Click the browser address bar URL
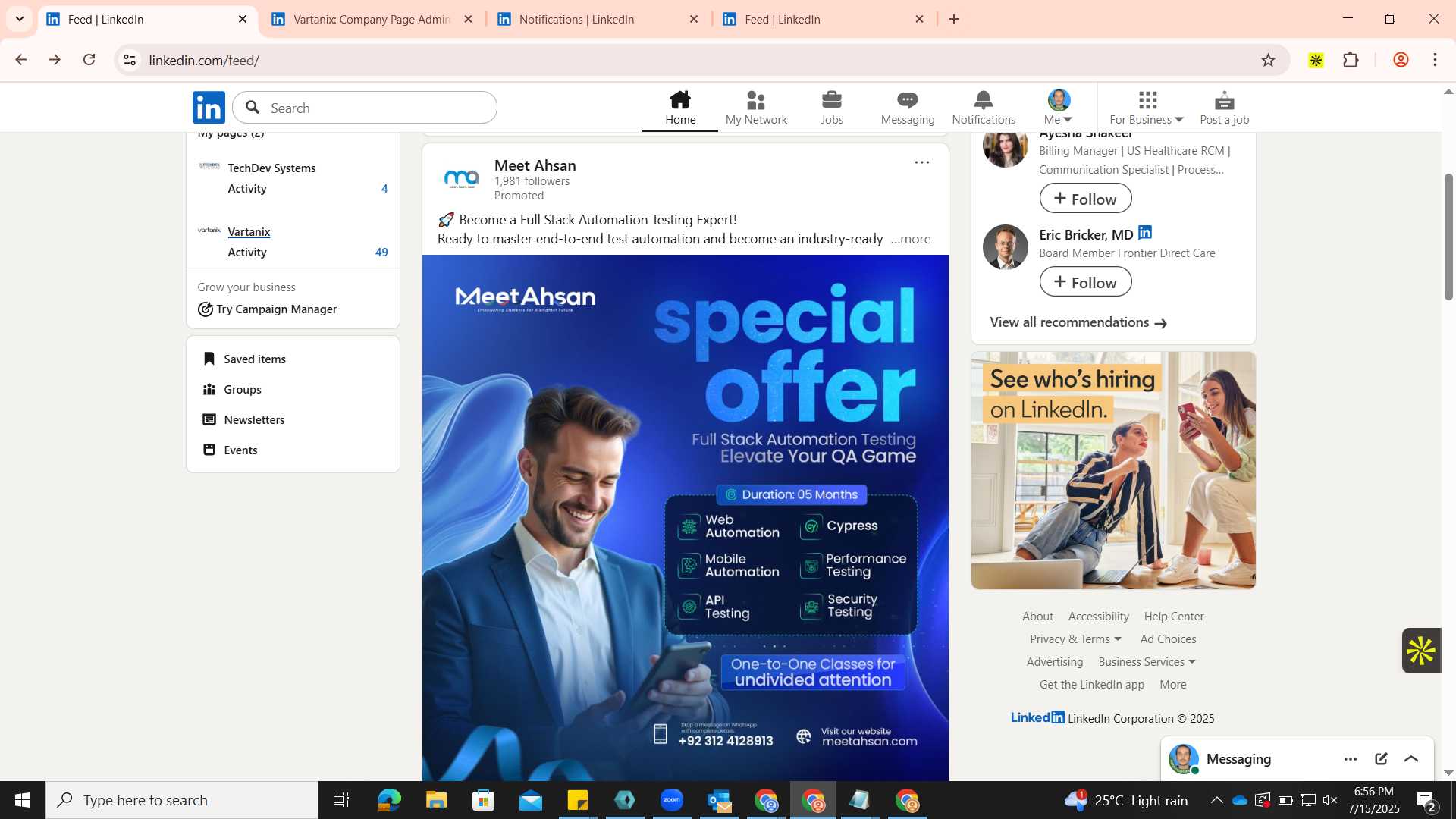The width and height of the screenshot is (1456, 819). (204, 60)
